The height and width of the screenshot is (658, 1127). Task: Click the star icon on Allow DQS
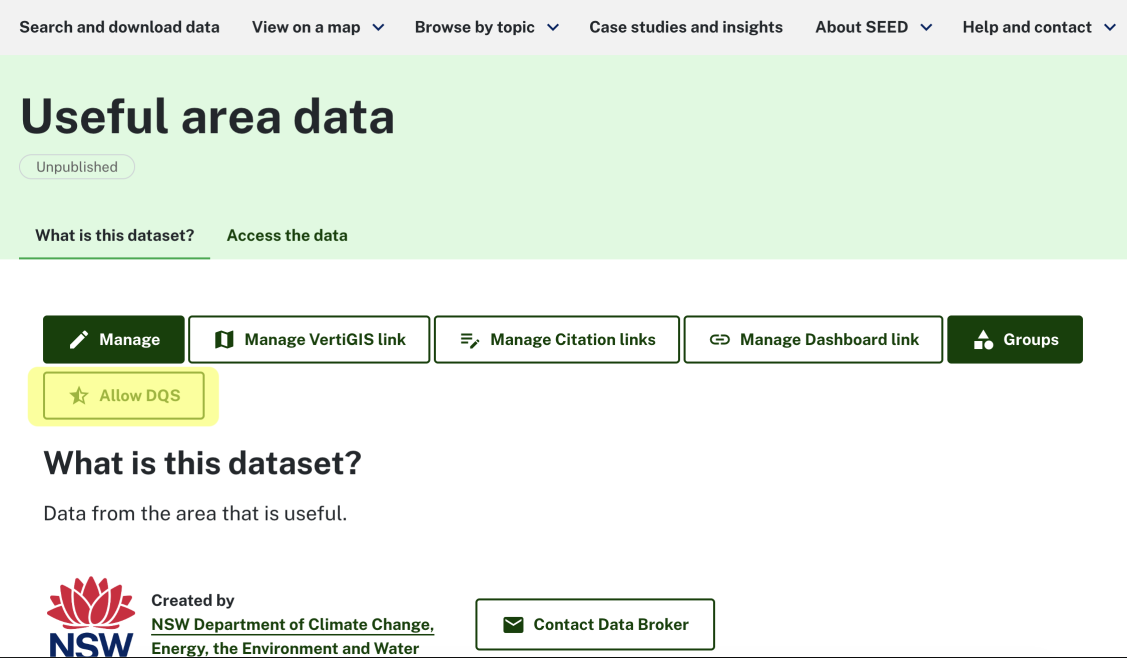click(x=79, y=396)
